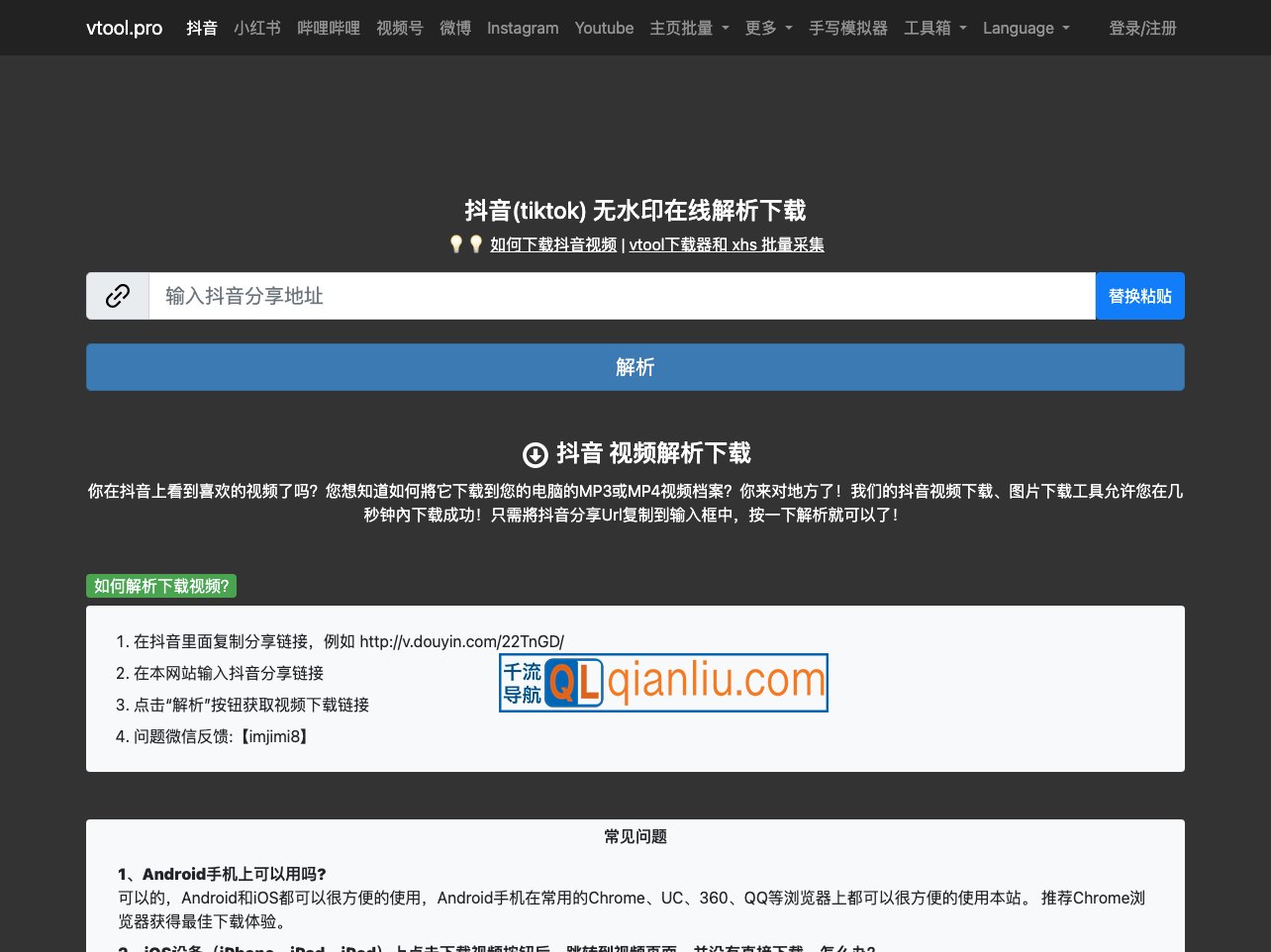Image resolution: width=1271 pixels, height=952 pixels.
Task: Click the green 如何解析下载视频 badge
Action: click(160, 586)
